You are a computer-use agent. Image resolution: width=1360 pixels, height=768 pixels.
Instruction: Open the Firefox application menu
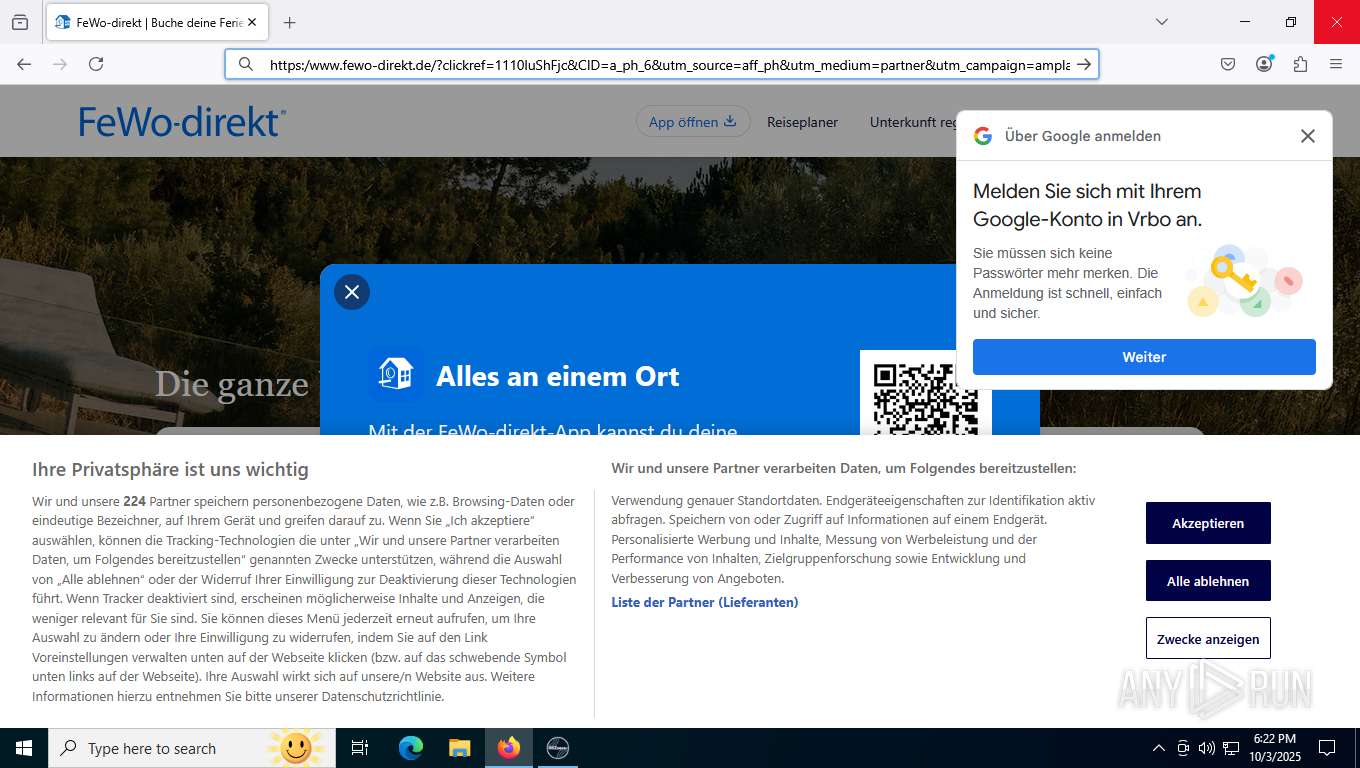pyautogui.click(x=1336, y=64)
